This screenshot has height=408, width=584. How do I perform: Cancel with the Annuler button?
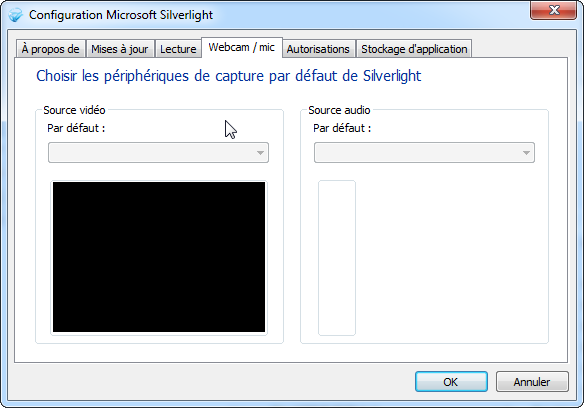tap(532, 382)
